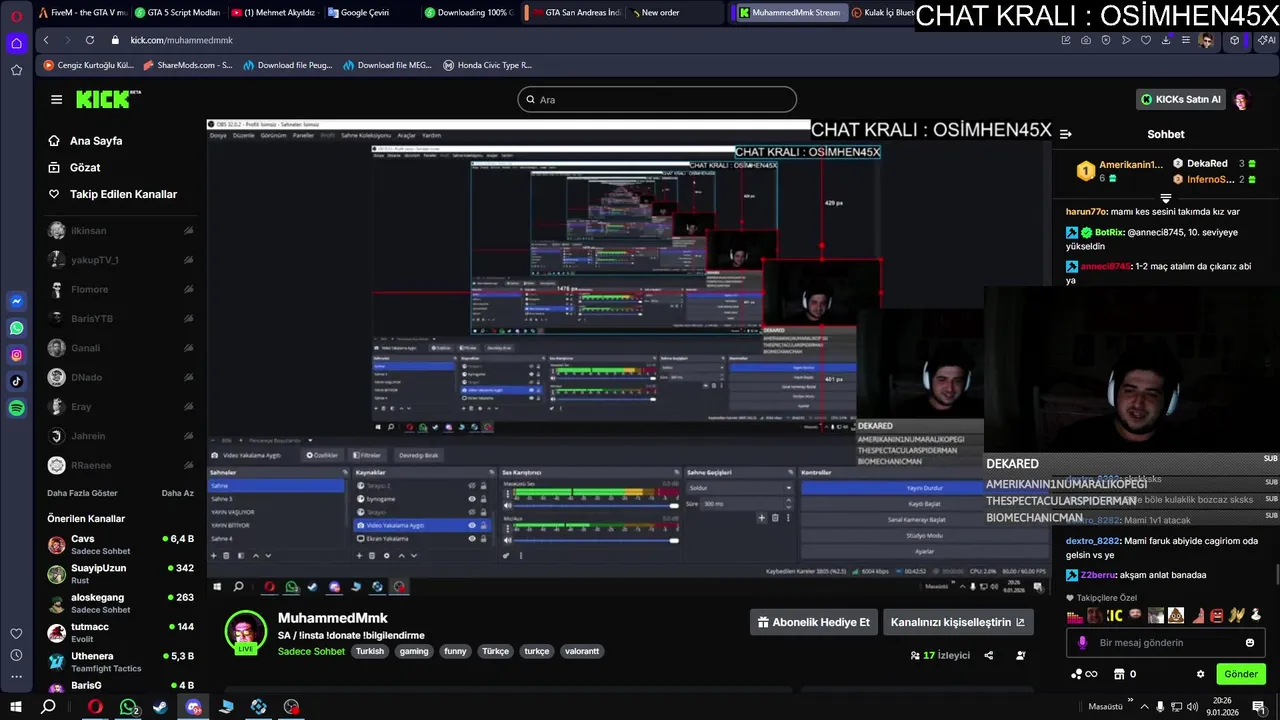Open the chat shop icon

1119,674
